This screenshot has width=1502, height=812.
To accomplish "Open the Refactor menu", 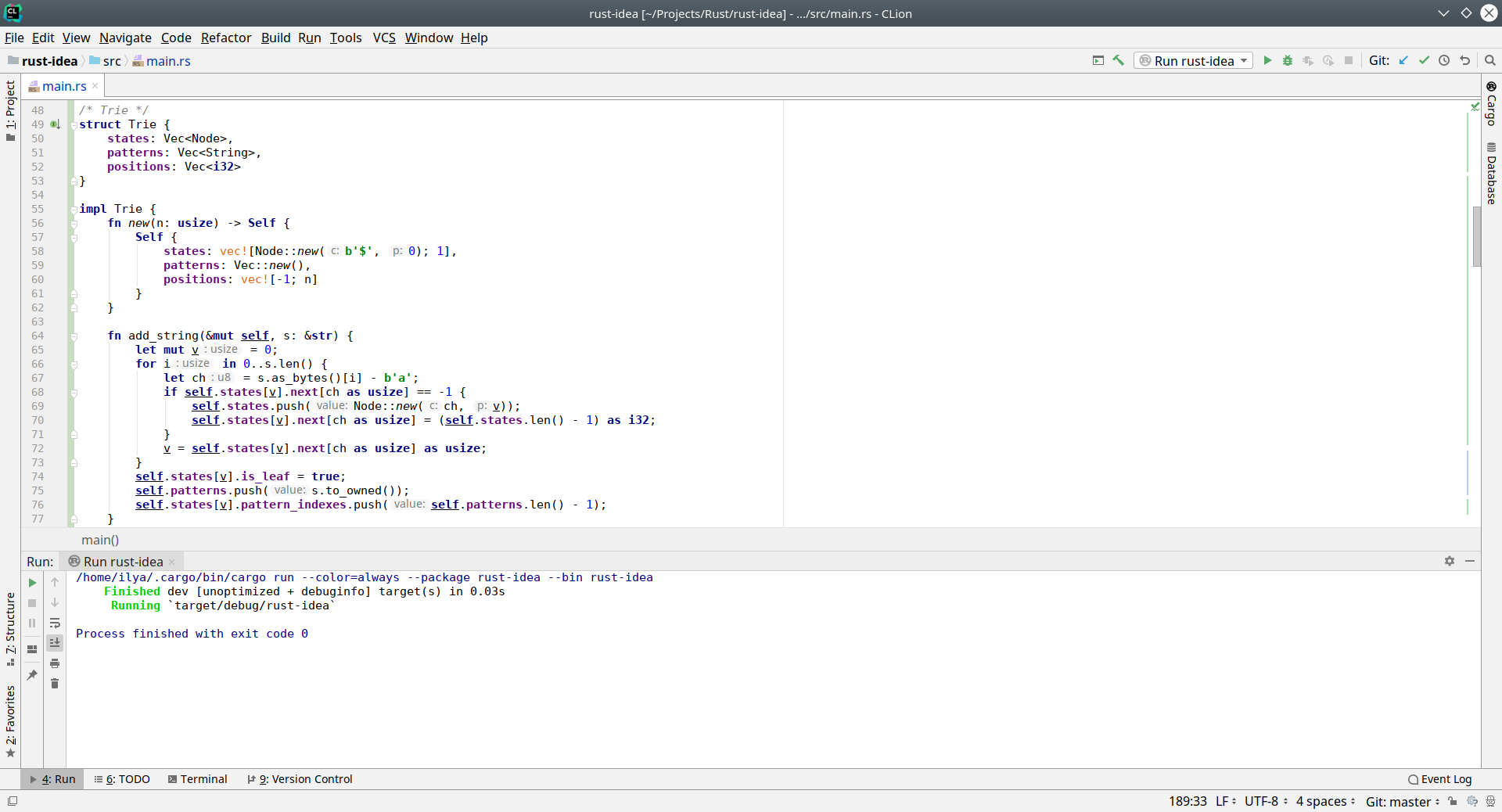I will click(226, 38).
